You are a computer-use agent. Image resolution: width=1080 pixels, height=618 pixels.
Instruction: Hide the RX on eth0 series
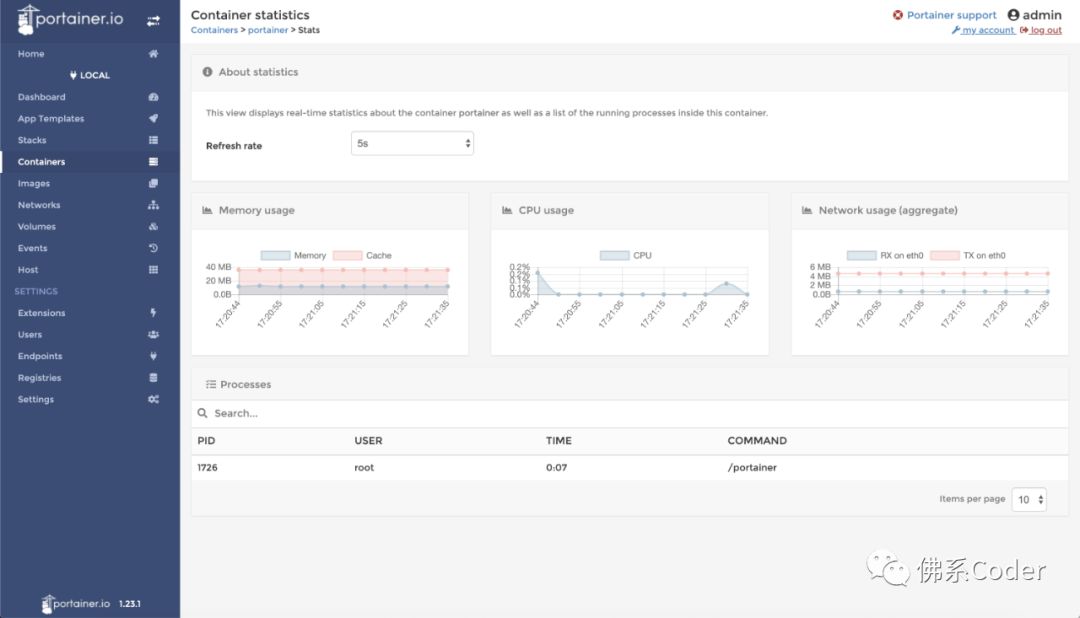pyautogui.click(x=861, y=256)
